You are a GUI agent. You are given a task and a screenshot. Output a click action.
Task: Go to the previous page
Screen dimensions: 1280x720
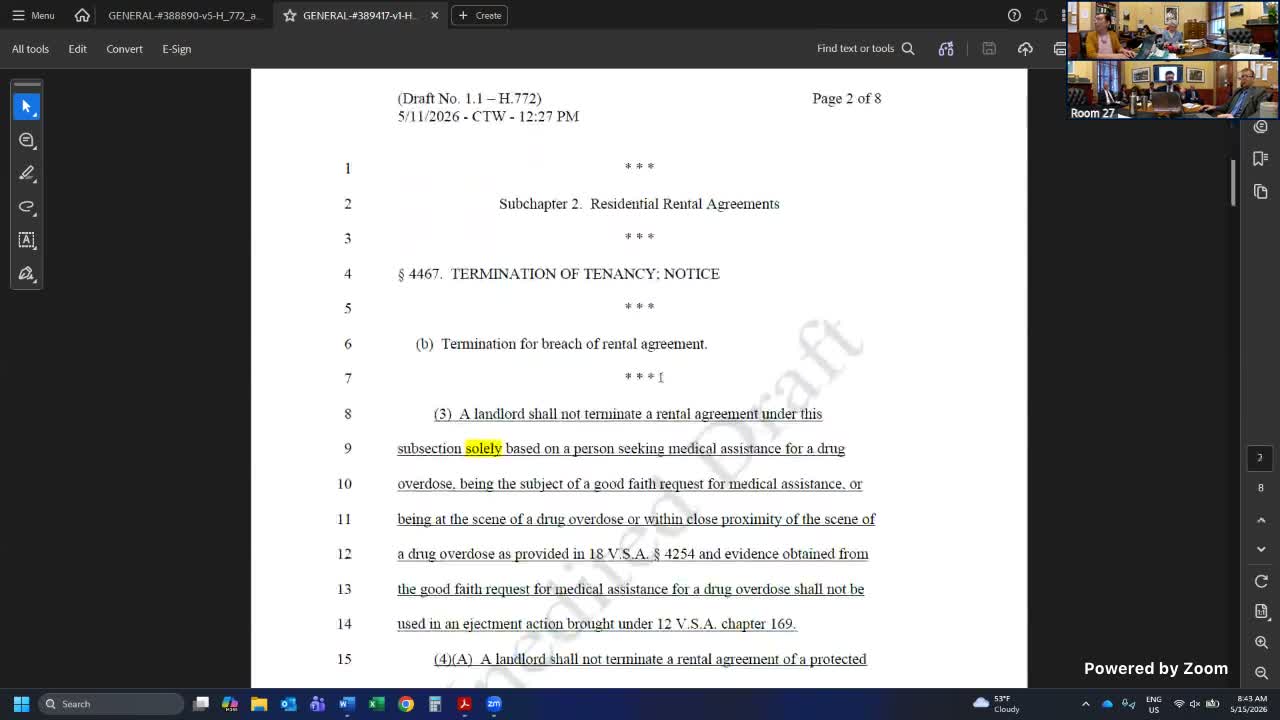[x=1260, y=520]
